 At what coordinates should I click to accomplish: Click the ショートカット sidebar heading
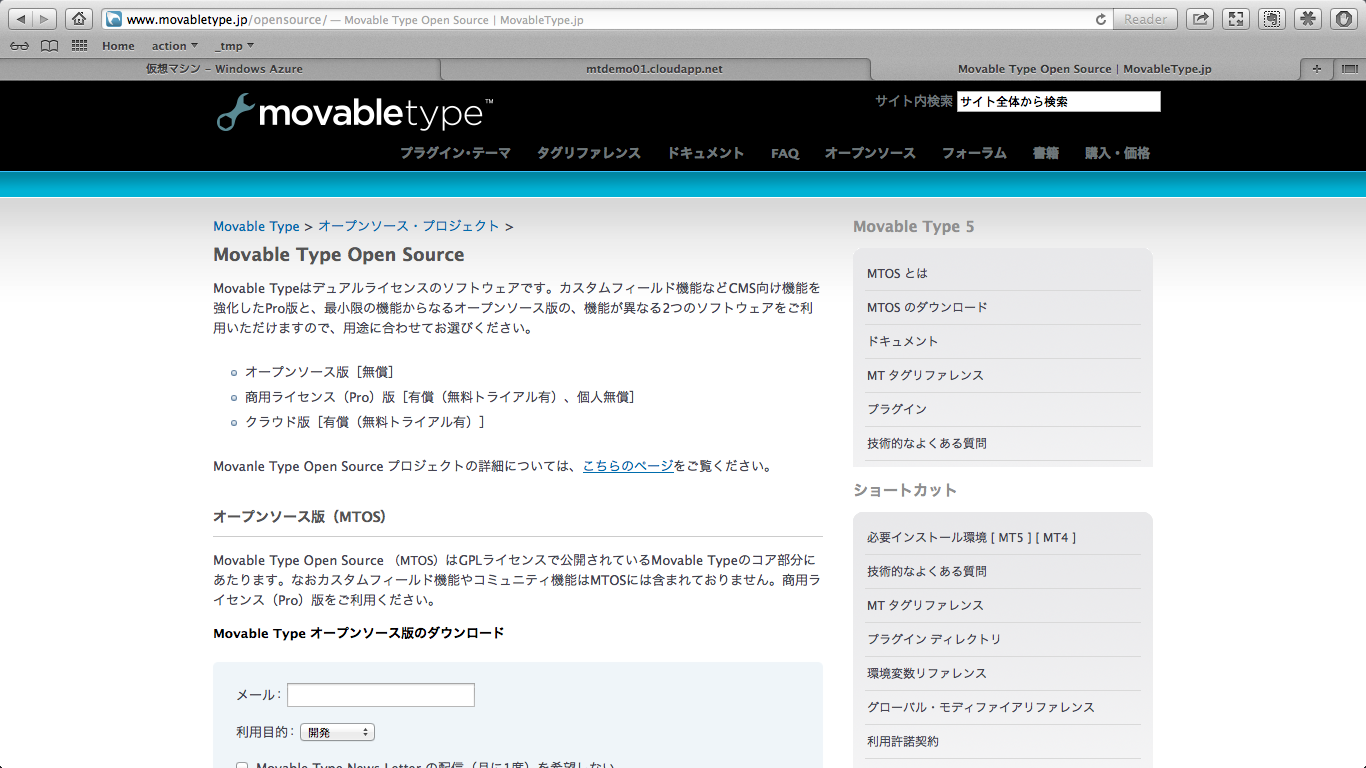point(905,490)
